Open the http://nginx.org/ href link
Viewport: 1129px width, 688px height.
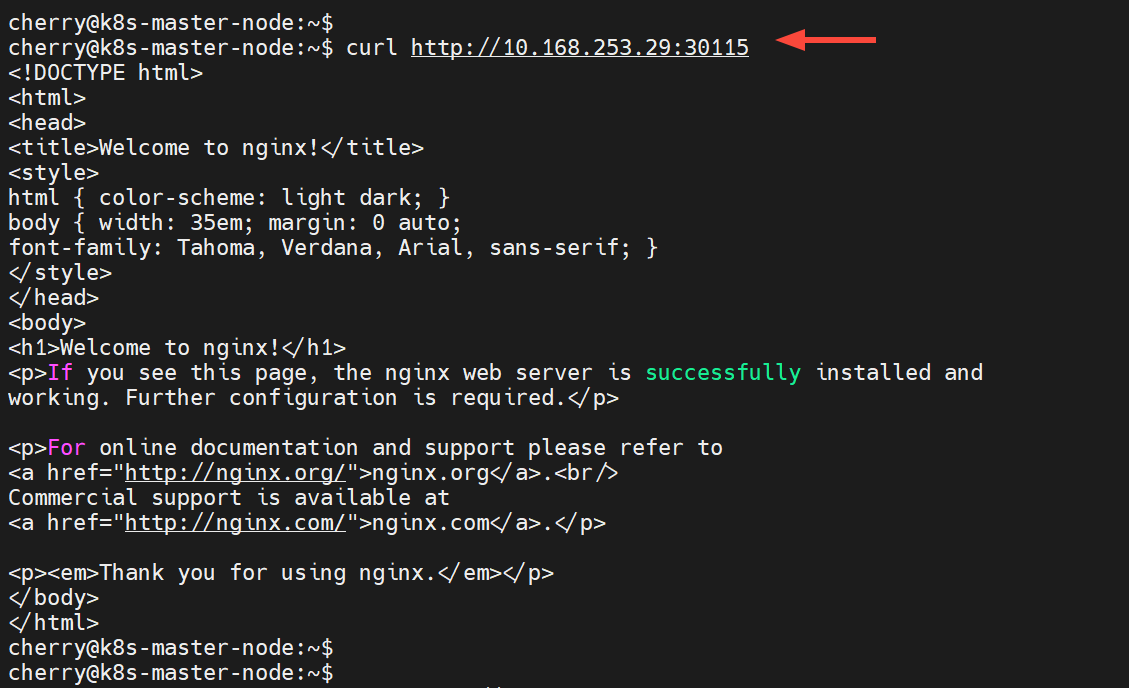235,472
